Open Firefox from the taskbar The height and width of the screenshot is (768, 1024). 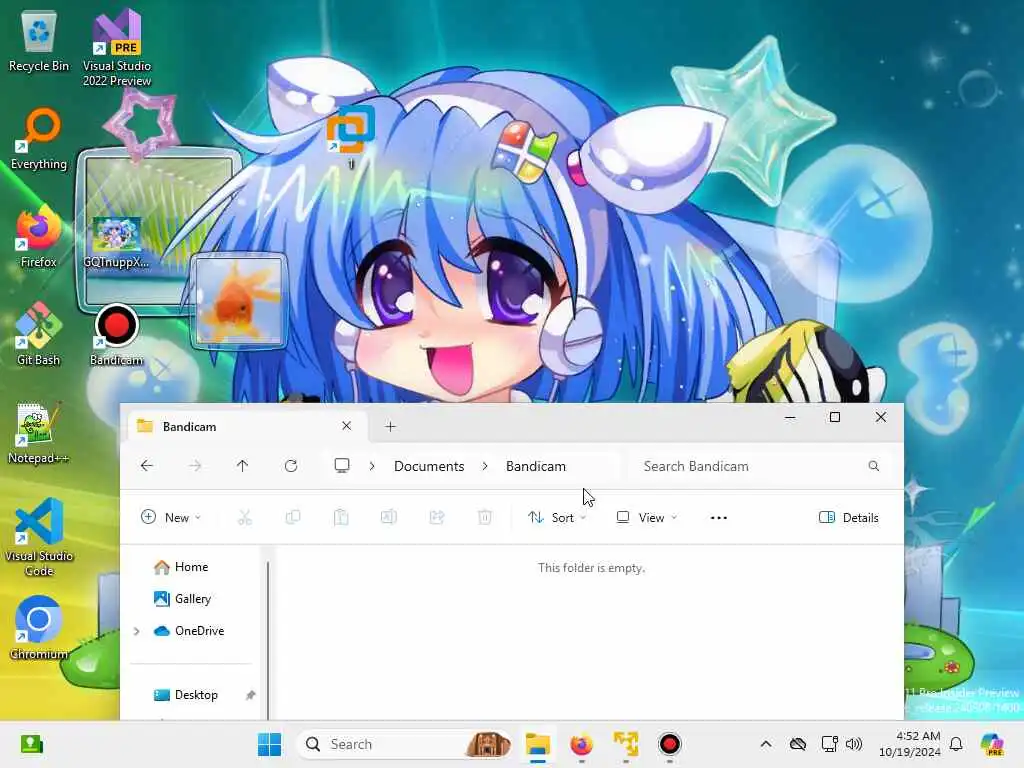tap(581, 744)
